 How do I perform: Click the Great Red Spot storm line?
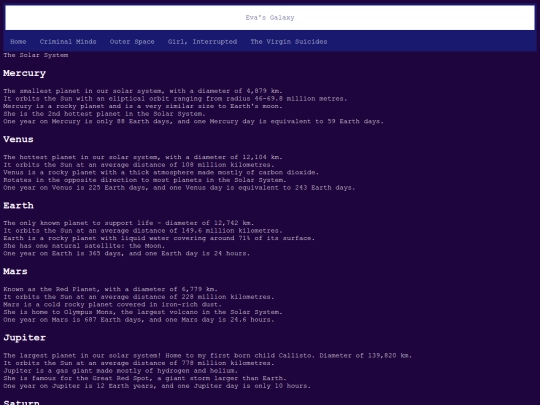click(145, 378)
